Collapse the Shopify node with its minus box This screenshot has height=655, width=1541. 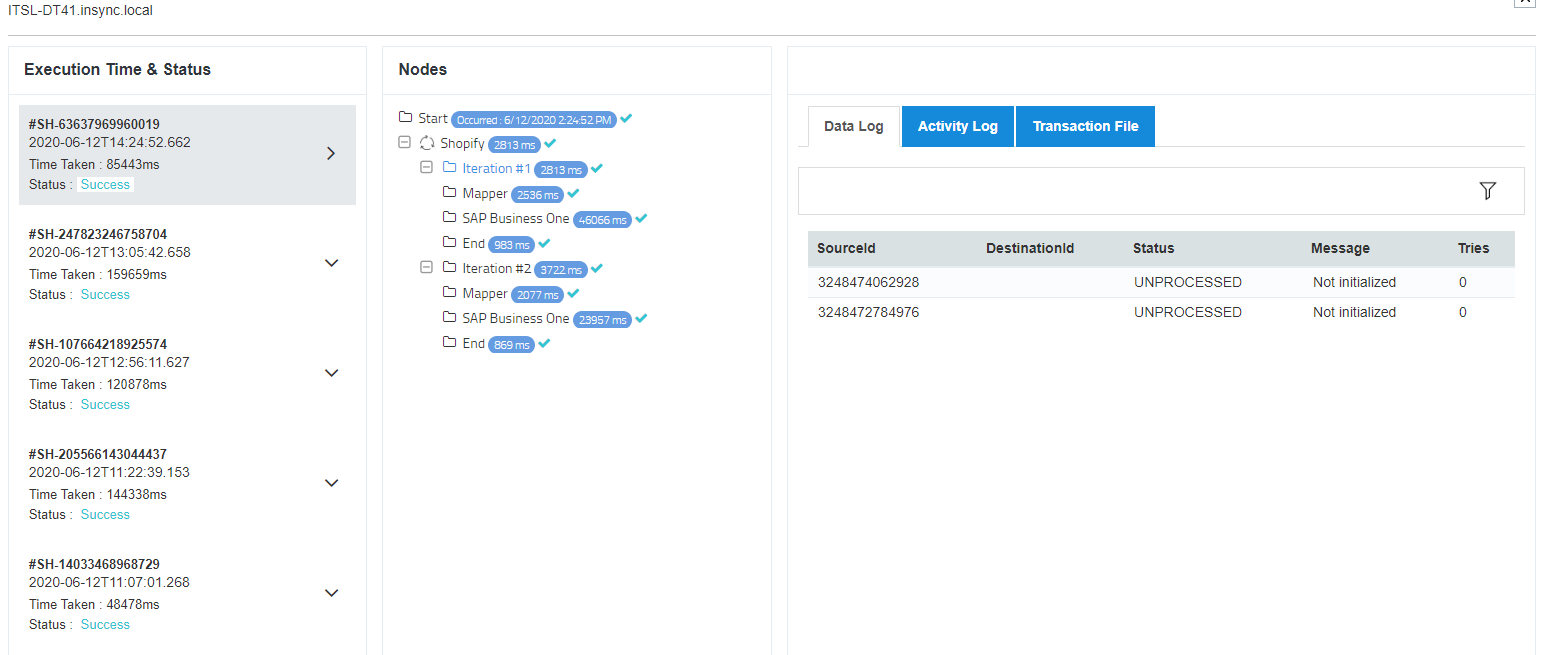click(404, 142)
